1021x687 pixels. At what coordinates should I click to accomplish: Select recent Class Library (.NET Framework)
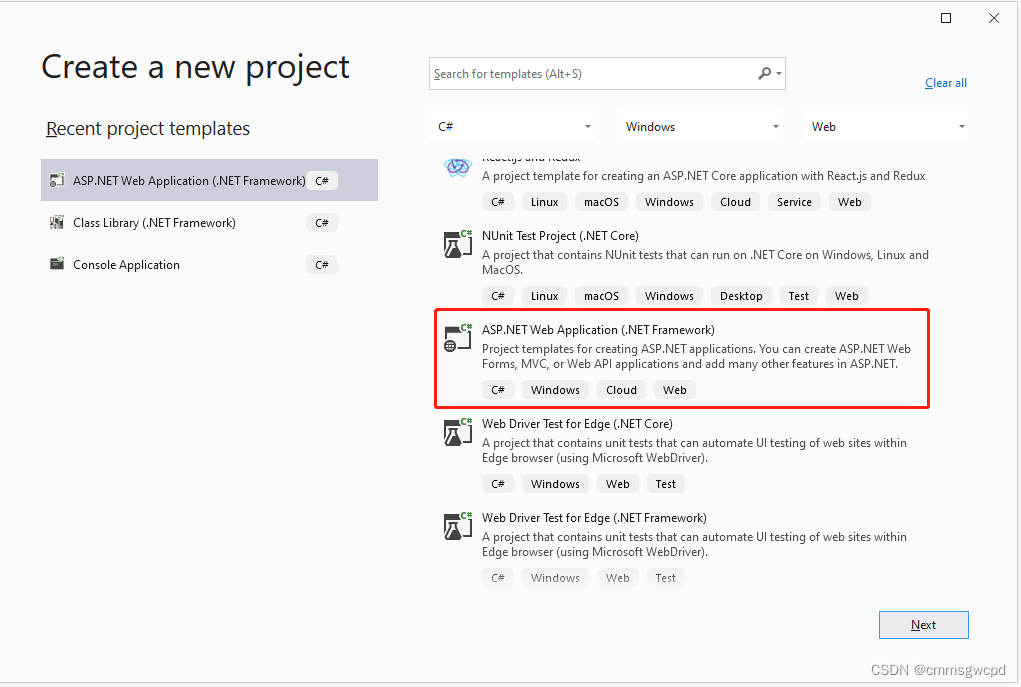pyautogui.click(x=210, y=223)
